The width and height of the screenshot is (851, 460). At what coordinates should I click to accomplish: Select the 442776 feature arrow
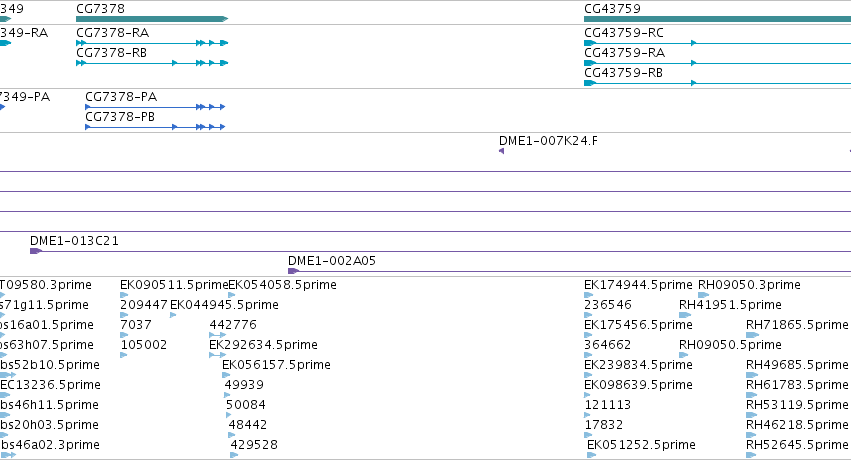pos(217,335)
